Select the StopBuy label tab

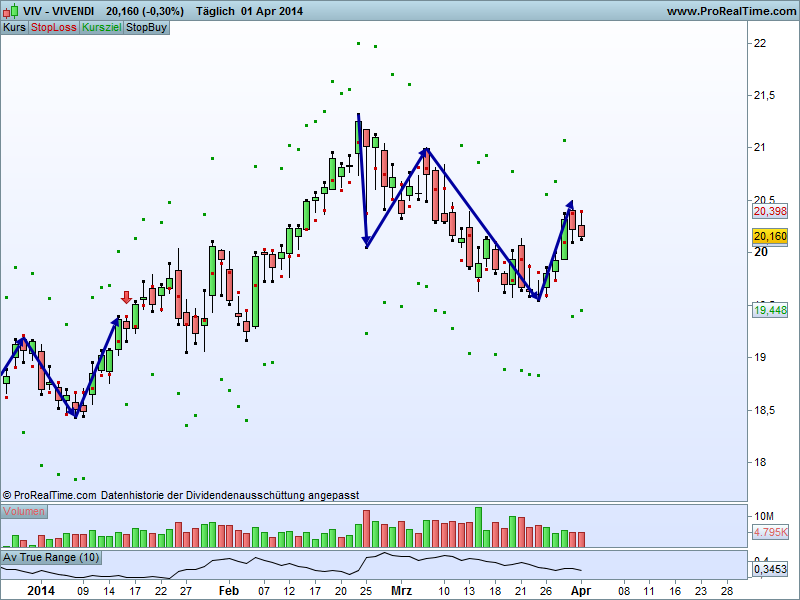click(146, 28)
